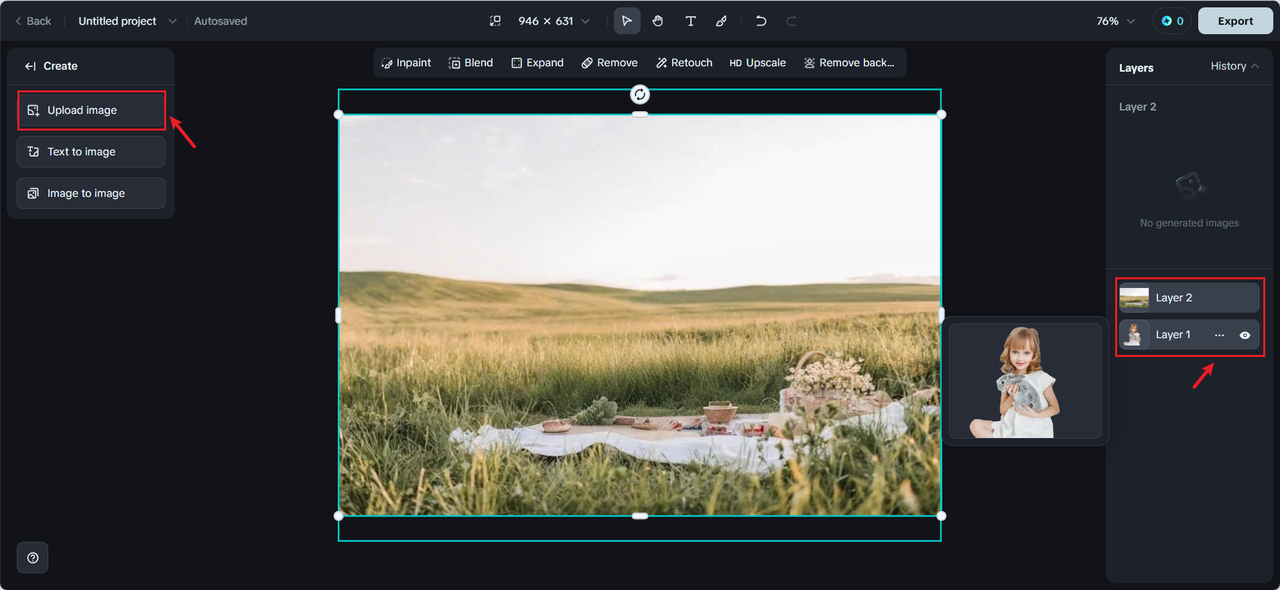Undo the last action
The image size is (1280, 590).
point(761,21)
